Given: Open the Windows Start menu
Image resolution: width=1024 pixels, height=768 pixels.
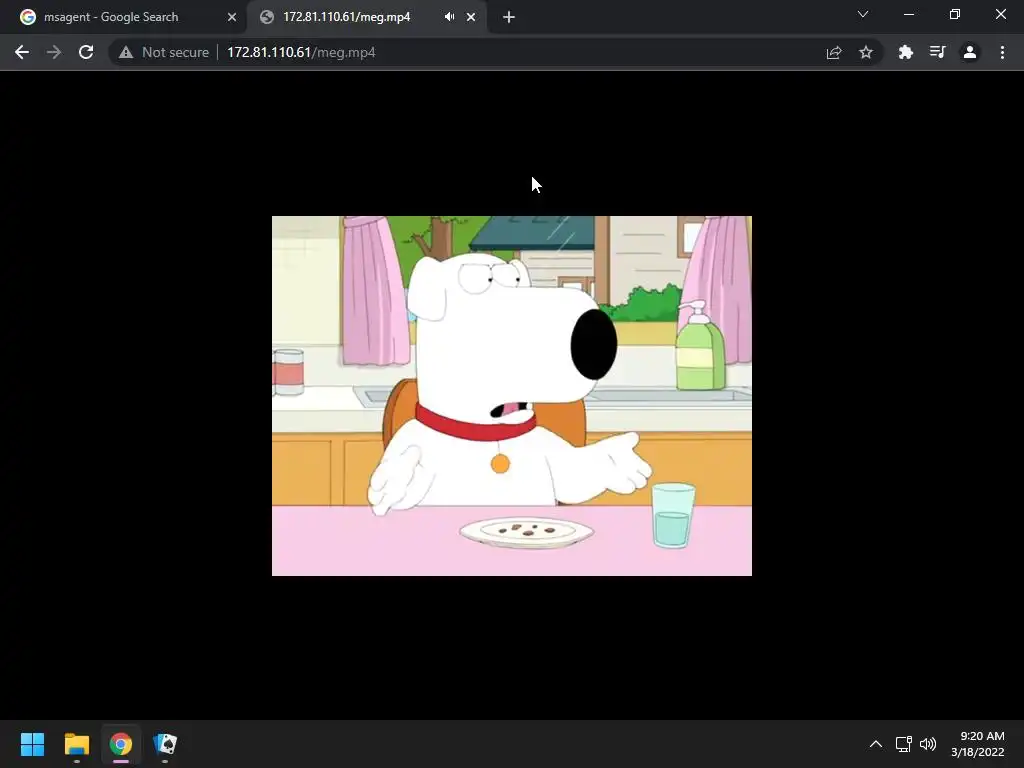Looking at the screenshot, I should coord(32,744).
